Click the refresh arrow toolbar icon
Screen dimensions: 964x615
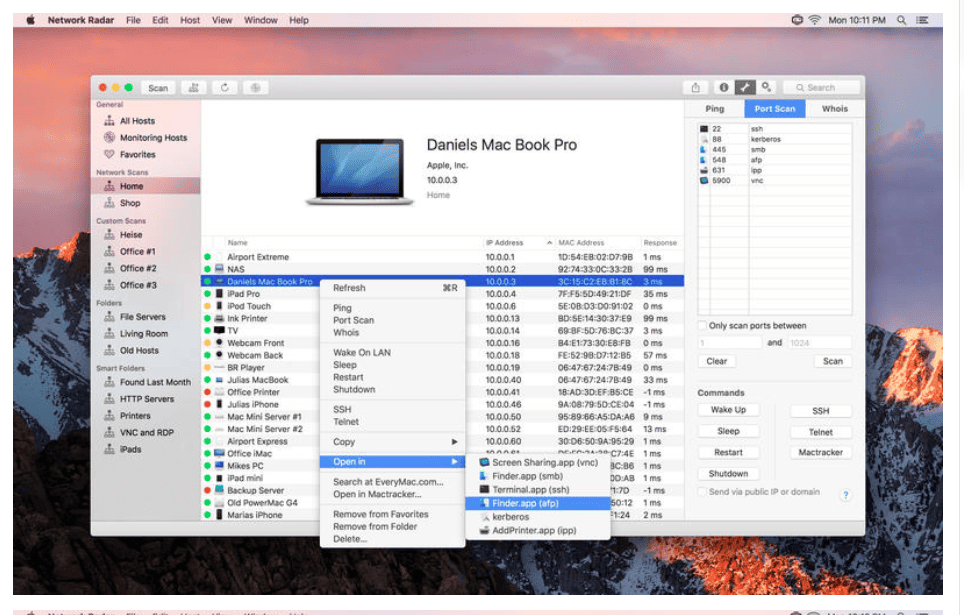(x=224, y=88)
